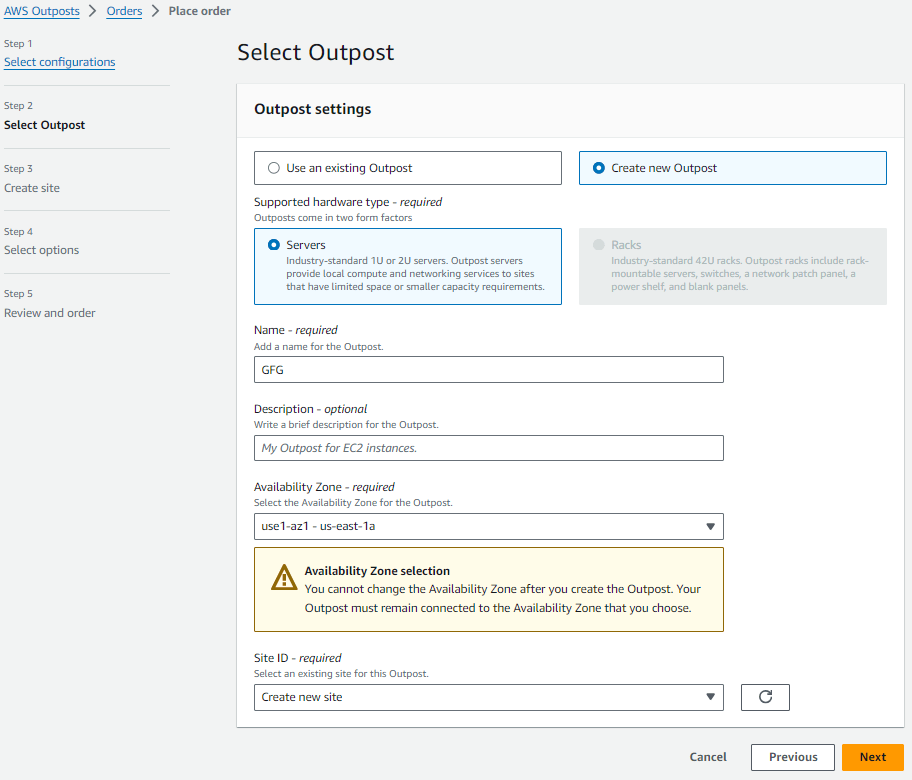
Task: Click Select options step in sidebar
Action: (x=42, y=250)
